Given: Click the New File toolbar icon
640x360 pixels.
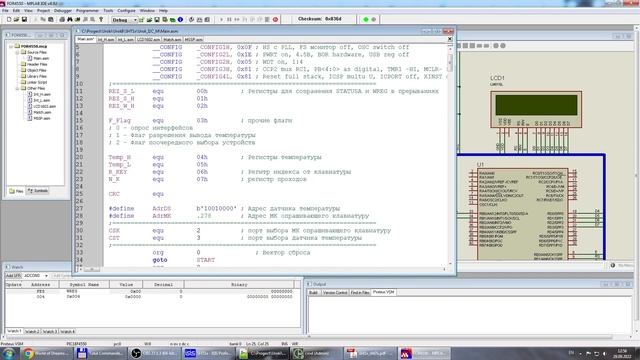Looking at the screenshot, I should [x=9, y=19].
